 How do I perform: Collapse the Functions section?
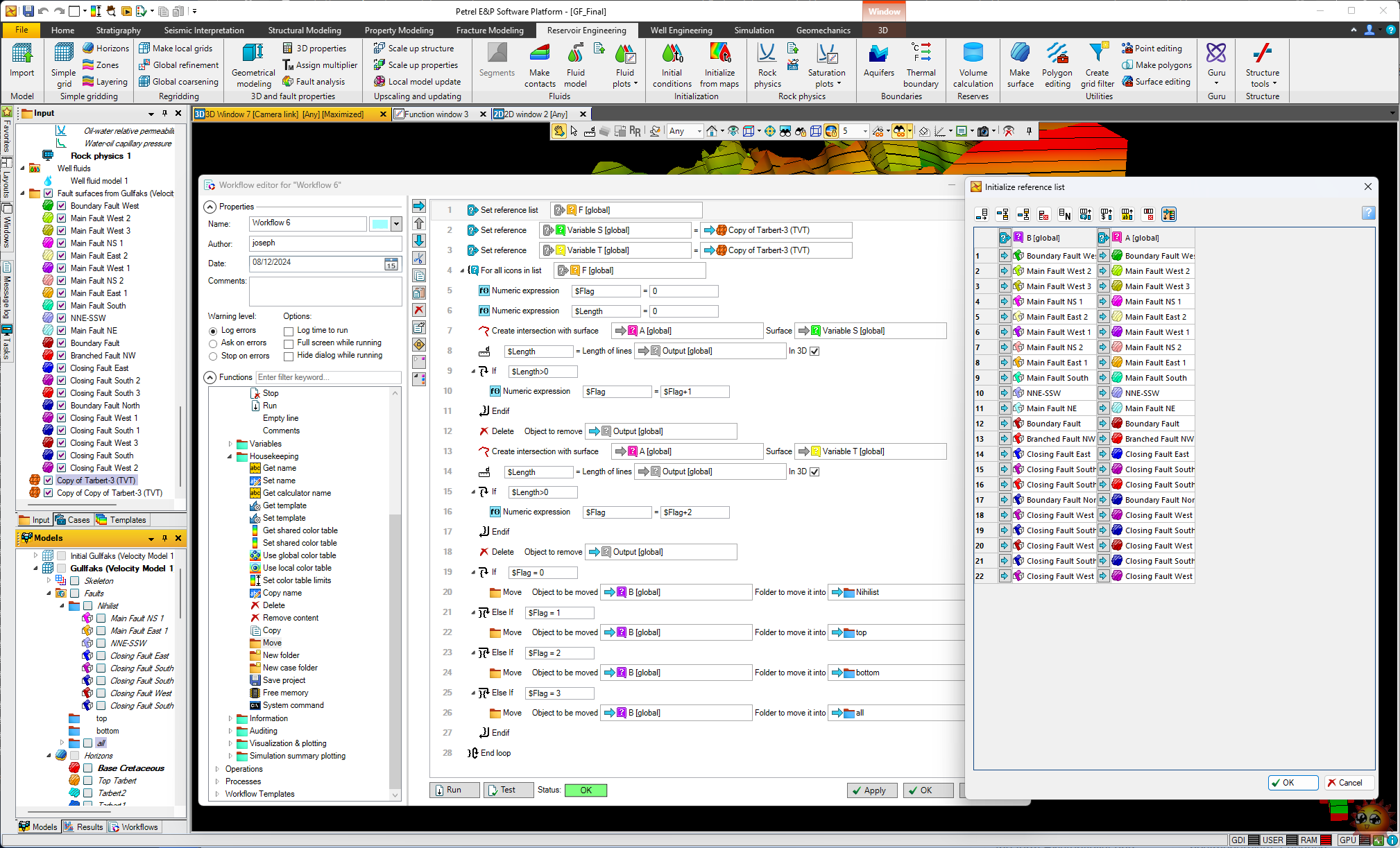tap(210, 378)
